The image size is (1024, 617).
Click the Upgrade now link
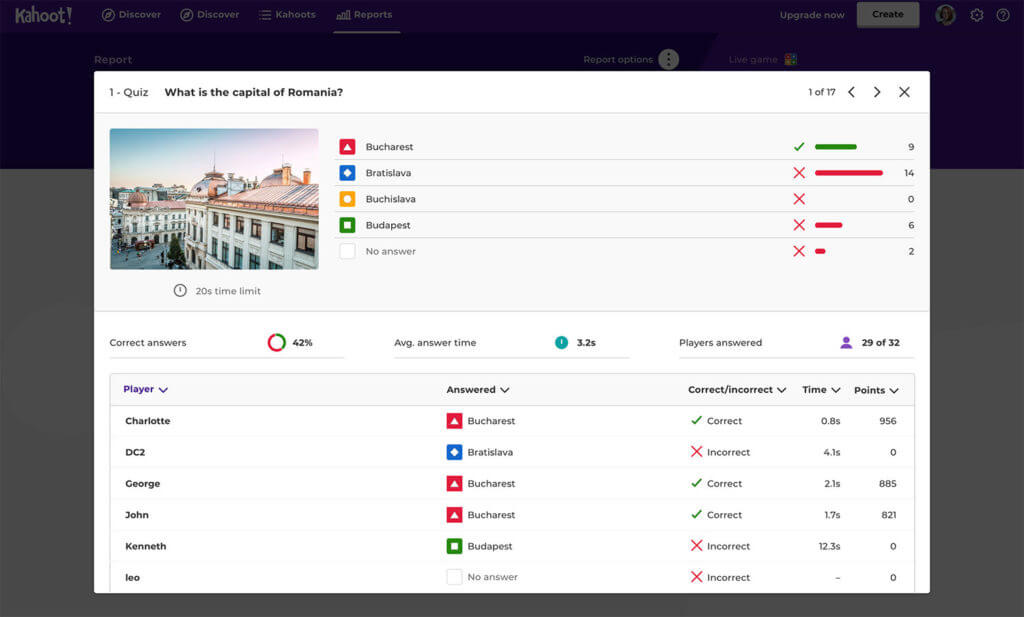point(812,15)
